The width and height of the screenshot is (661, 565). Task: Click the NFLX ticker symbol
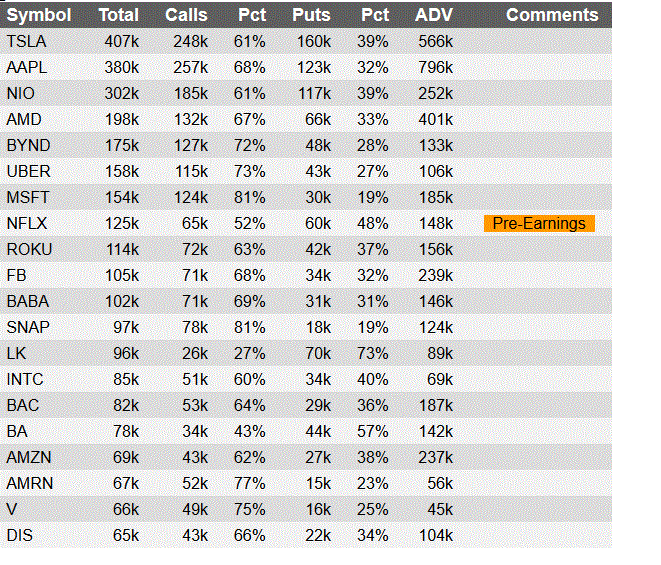pos(27,223)
